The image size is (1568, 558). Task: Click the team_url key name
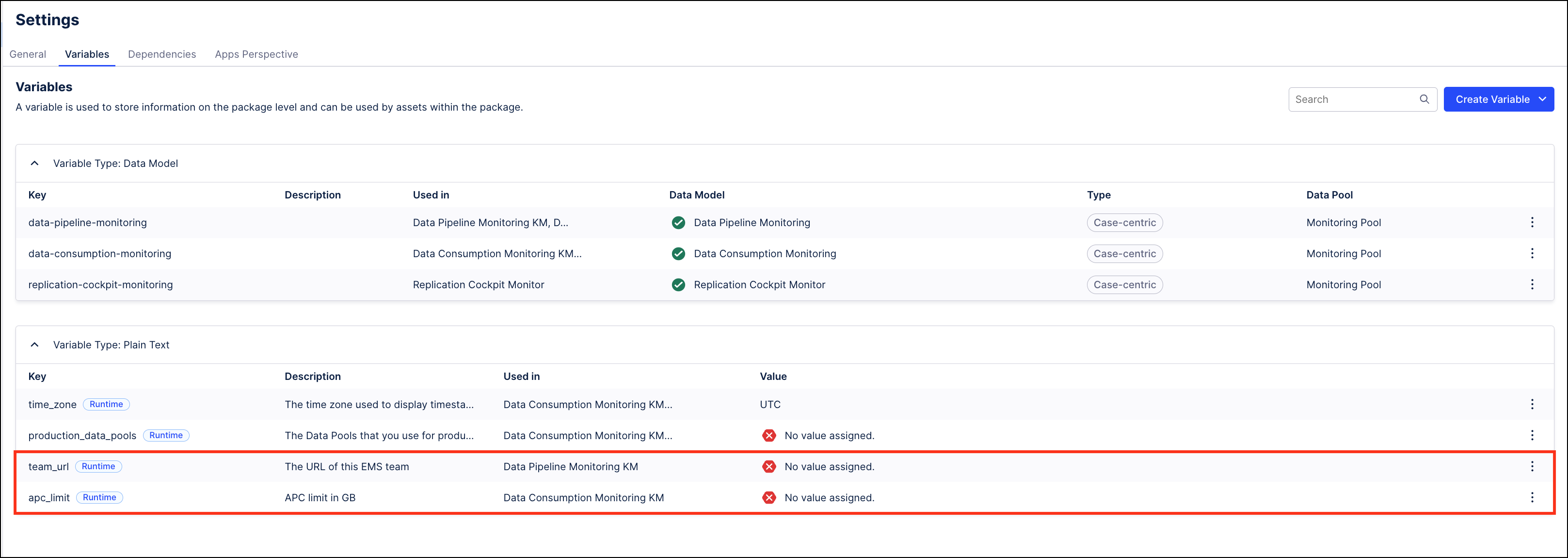[48, 467]
